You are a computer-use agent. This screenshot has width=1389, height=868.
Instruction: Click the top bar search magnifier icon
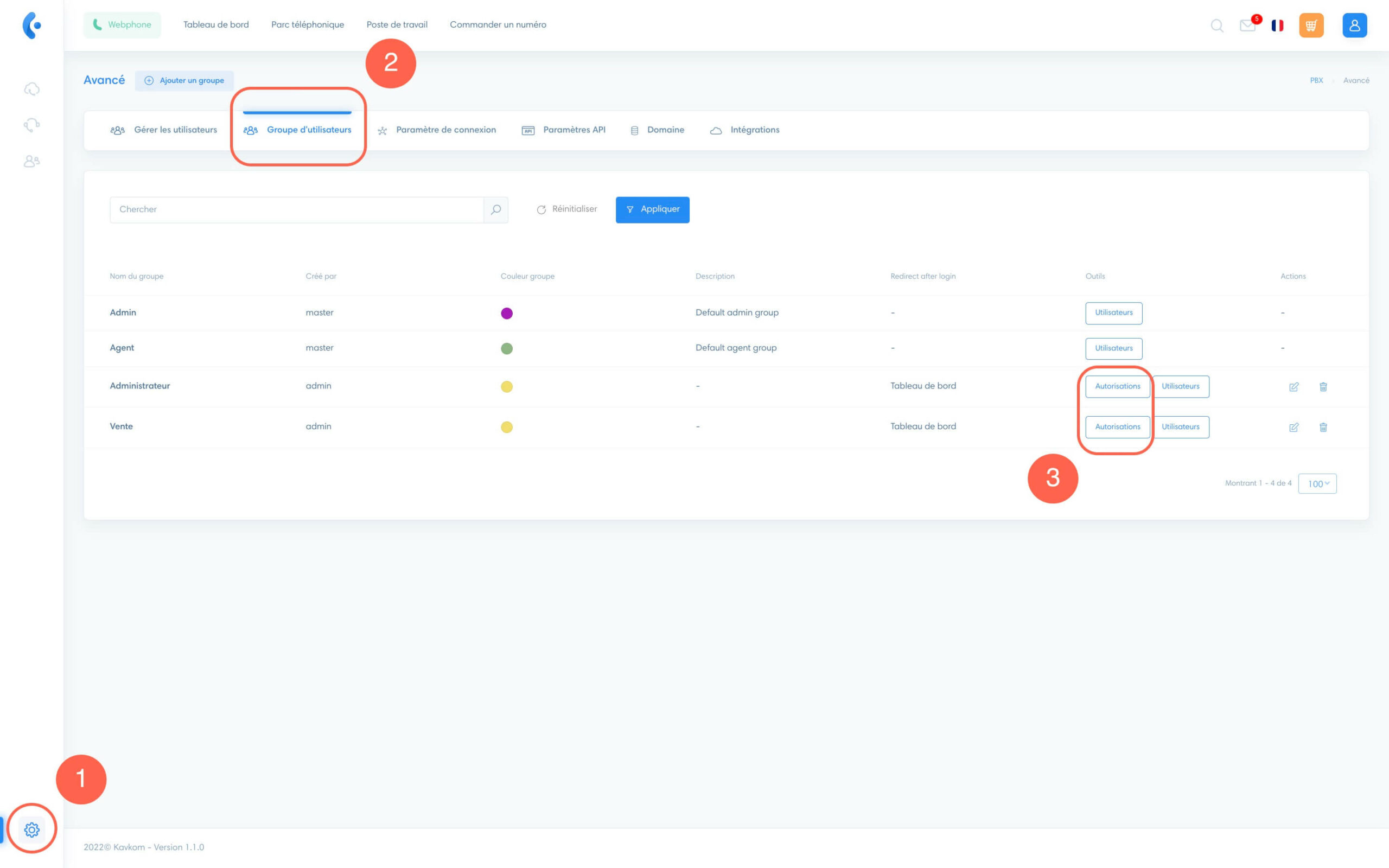[1217, 25]
